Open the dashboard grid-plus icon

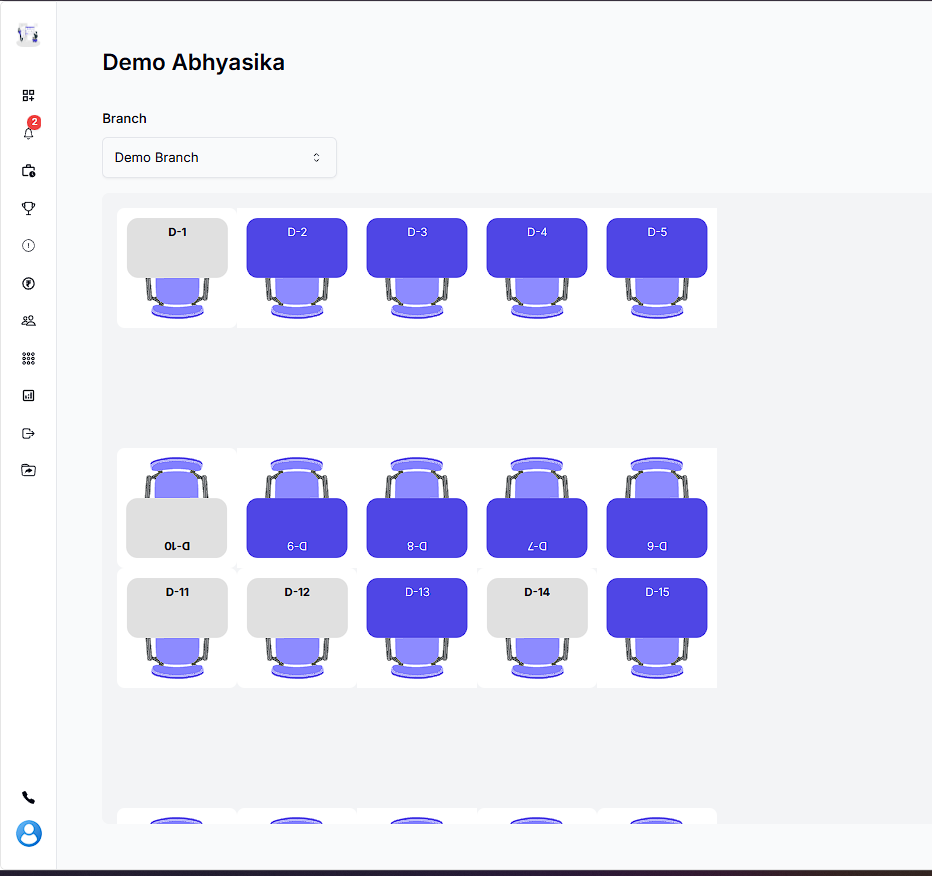(29, 95)
